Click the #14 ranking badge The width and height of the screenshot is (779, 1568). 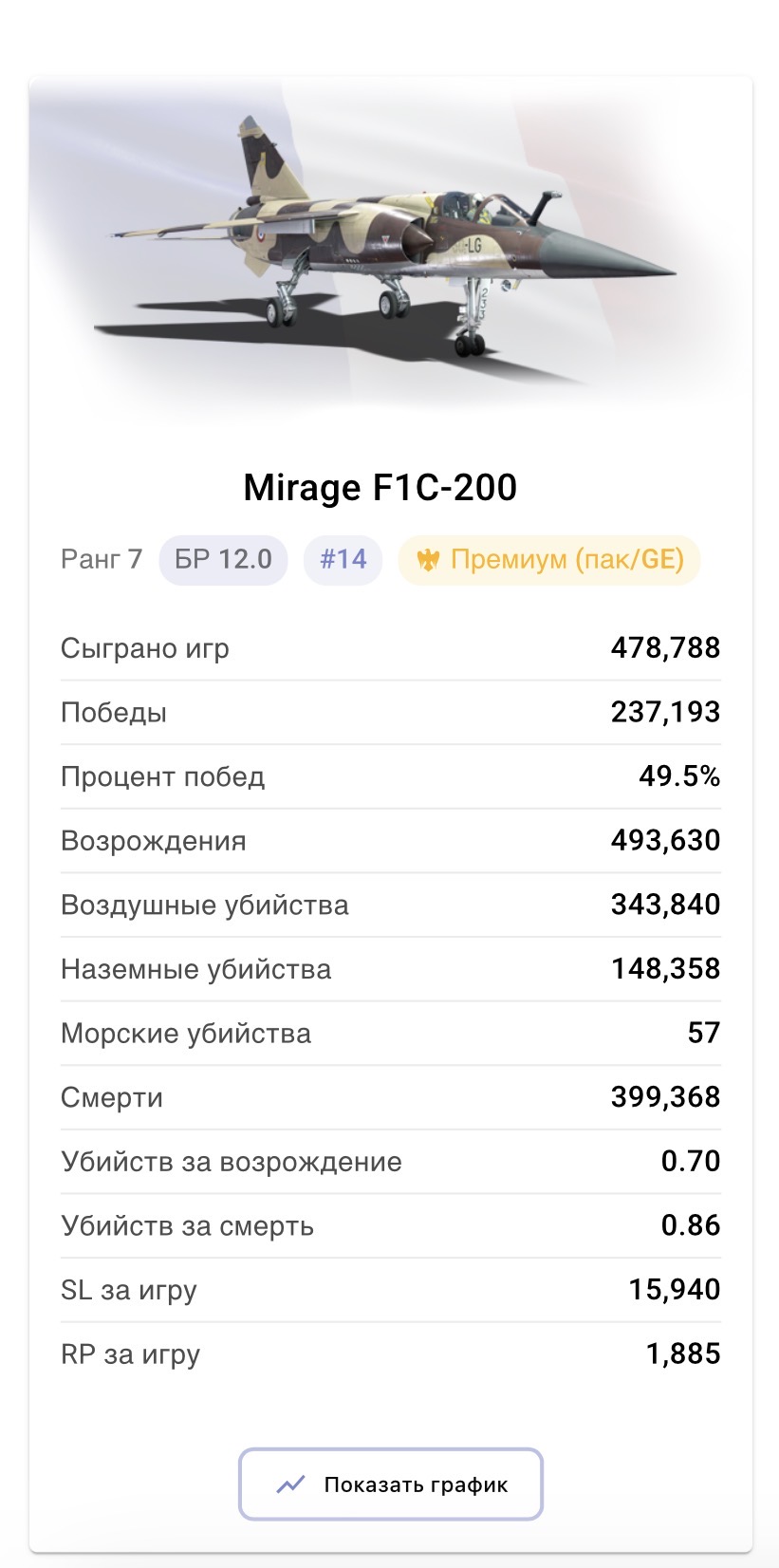tap(343, 559)
